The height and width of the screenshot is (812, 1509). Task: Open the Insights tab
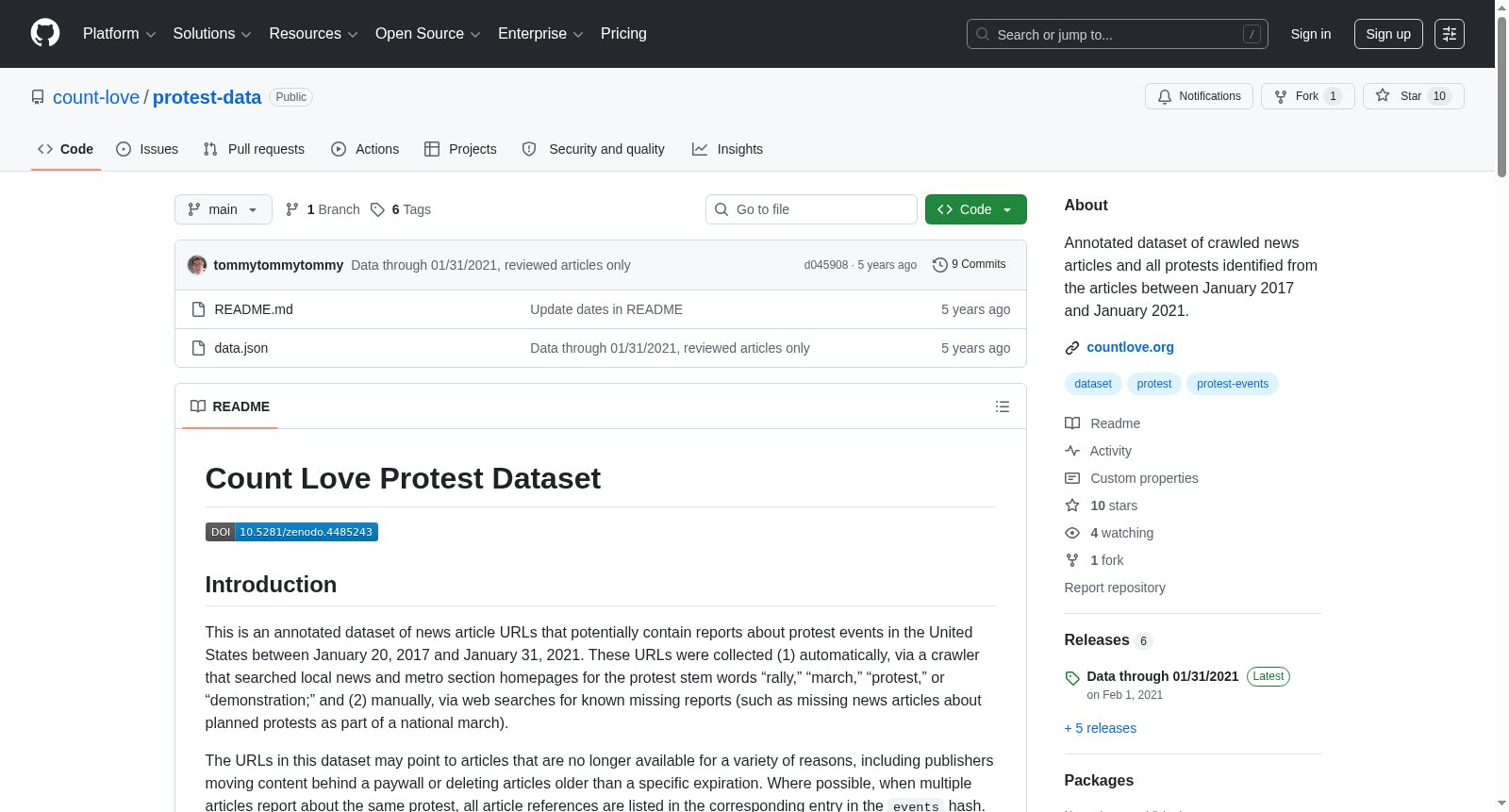[727, 149]
